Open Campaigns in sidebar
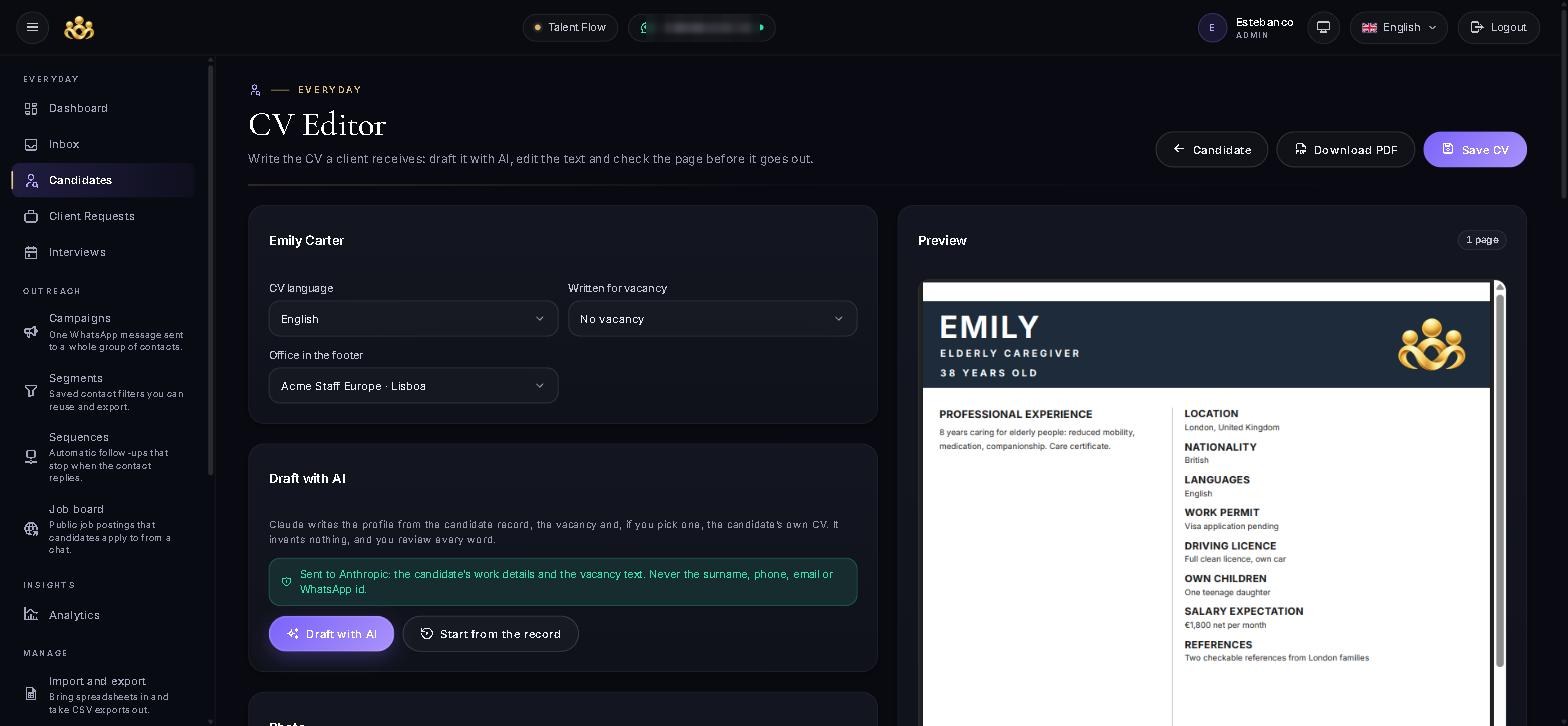 (103, 332)
